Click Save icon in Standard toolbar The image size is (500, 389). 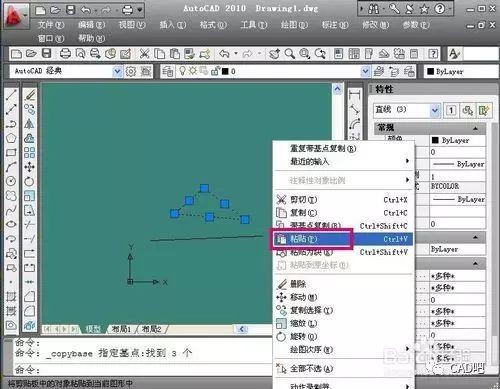46,54
